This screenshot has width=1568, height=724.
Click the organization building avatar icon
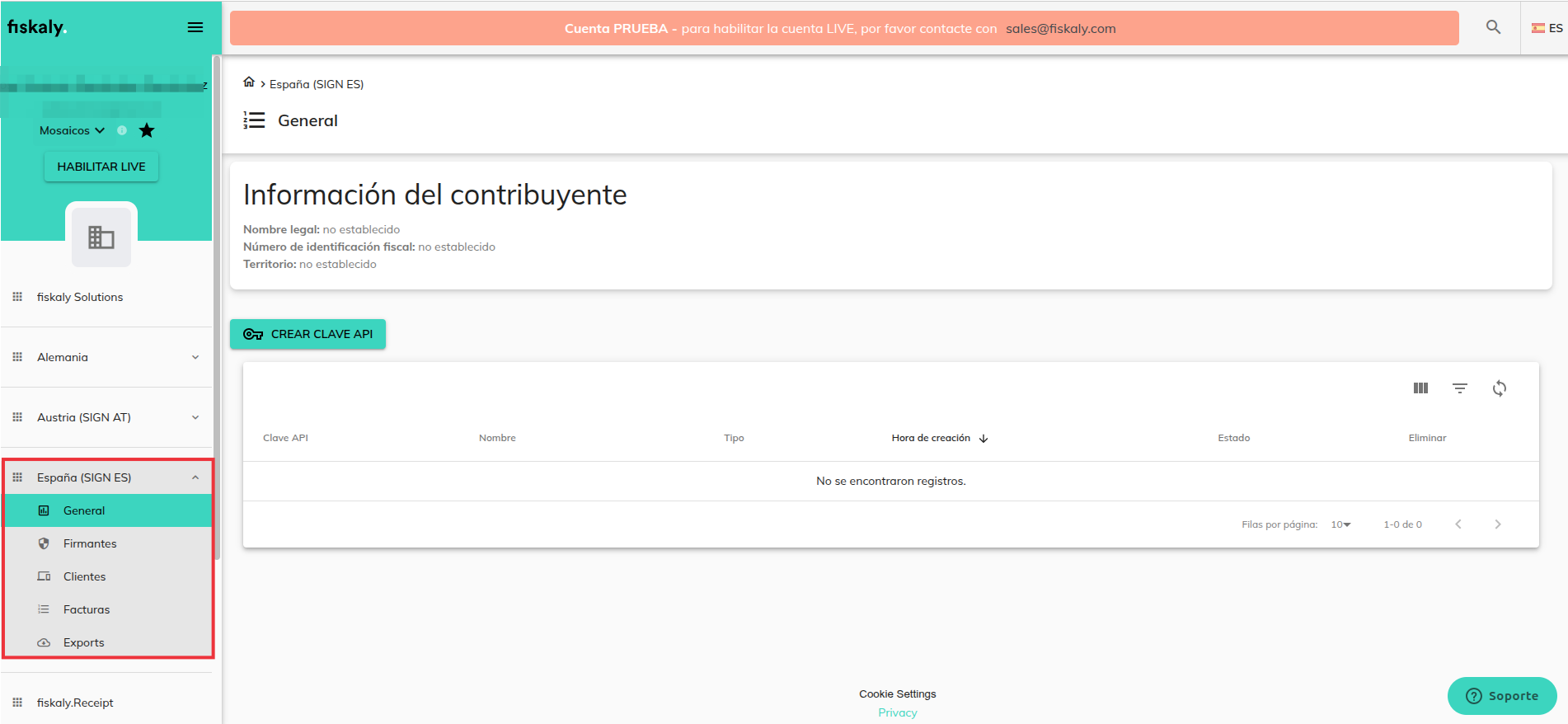[101, 237]
